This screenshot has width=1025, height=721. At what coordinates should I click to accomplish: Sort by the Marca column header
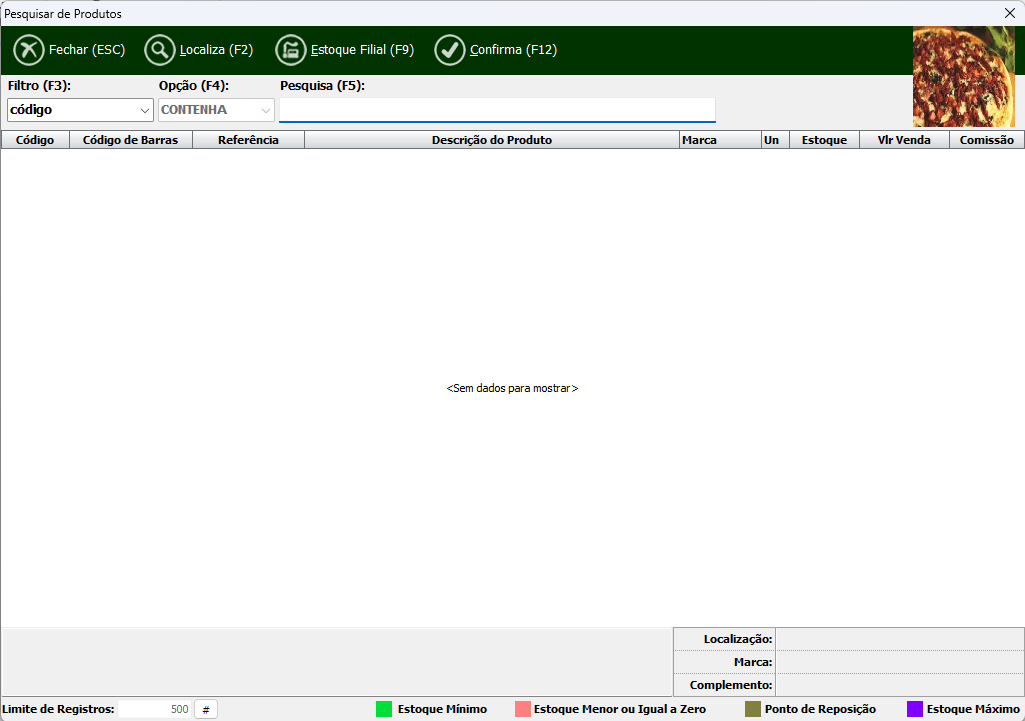point(699,140)
